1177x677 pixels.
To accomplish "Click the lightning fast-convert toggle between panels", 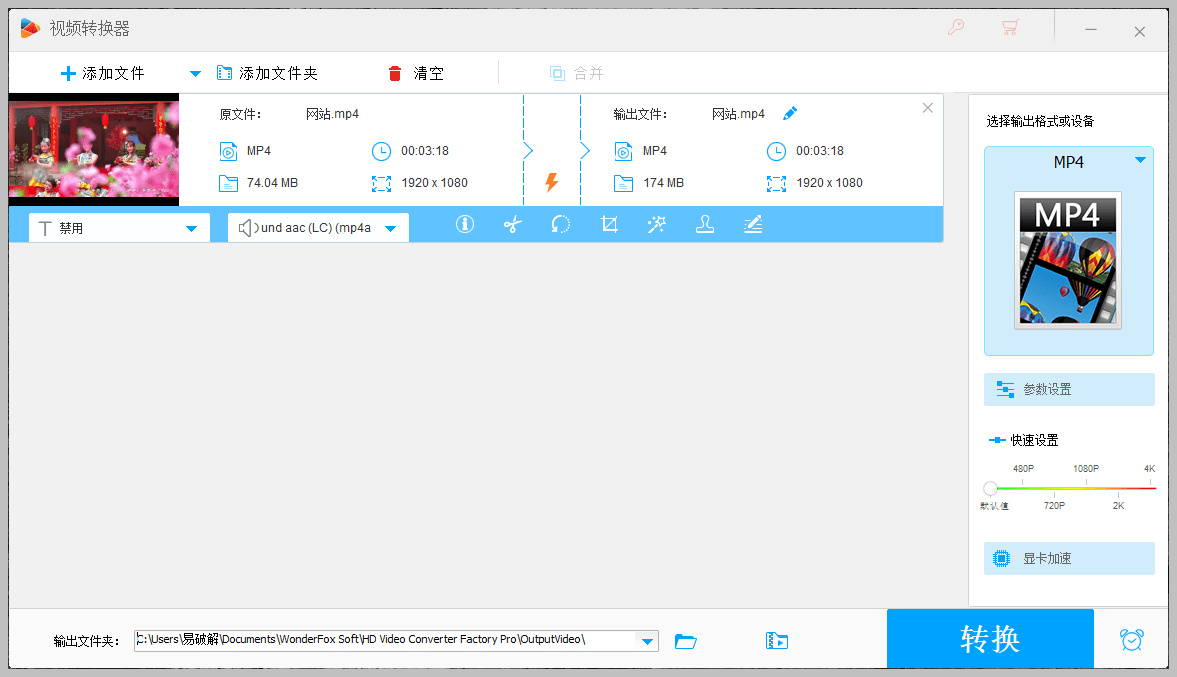I will 552,183.
